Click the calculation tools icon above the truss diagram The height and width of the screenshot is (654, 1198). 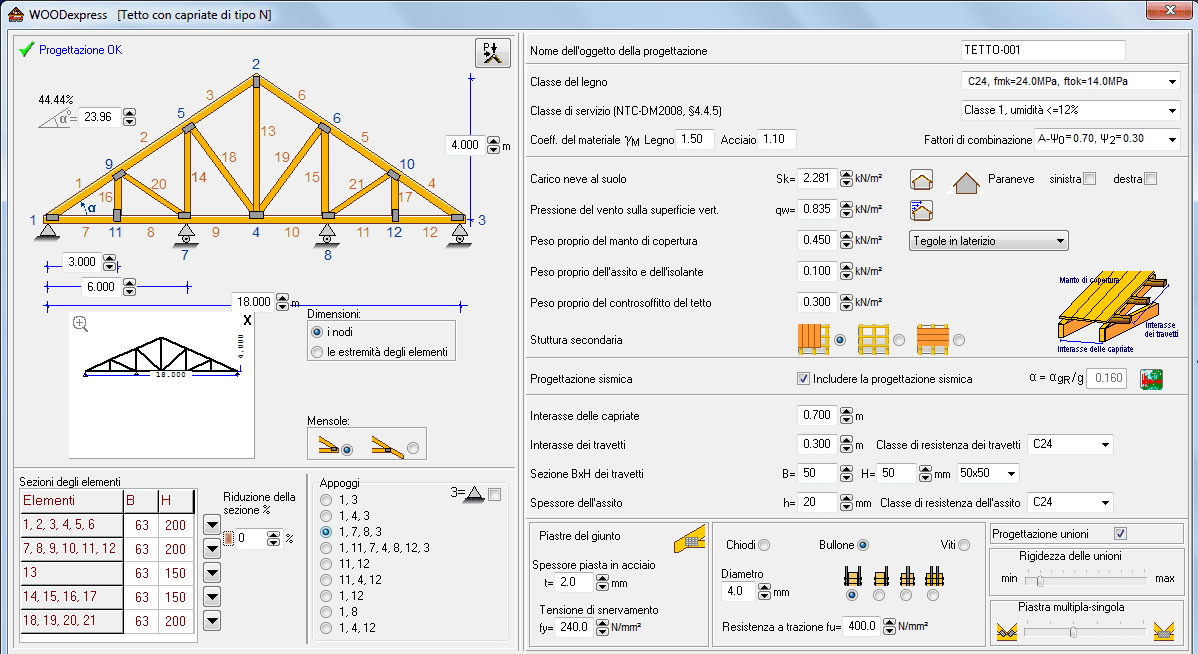coord(492,53)
